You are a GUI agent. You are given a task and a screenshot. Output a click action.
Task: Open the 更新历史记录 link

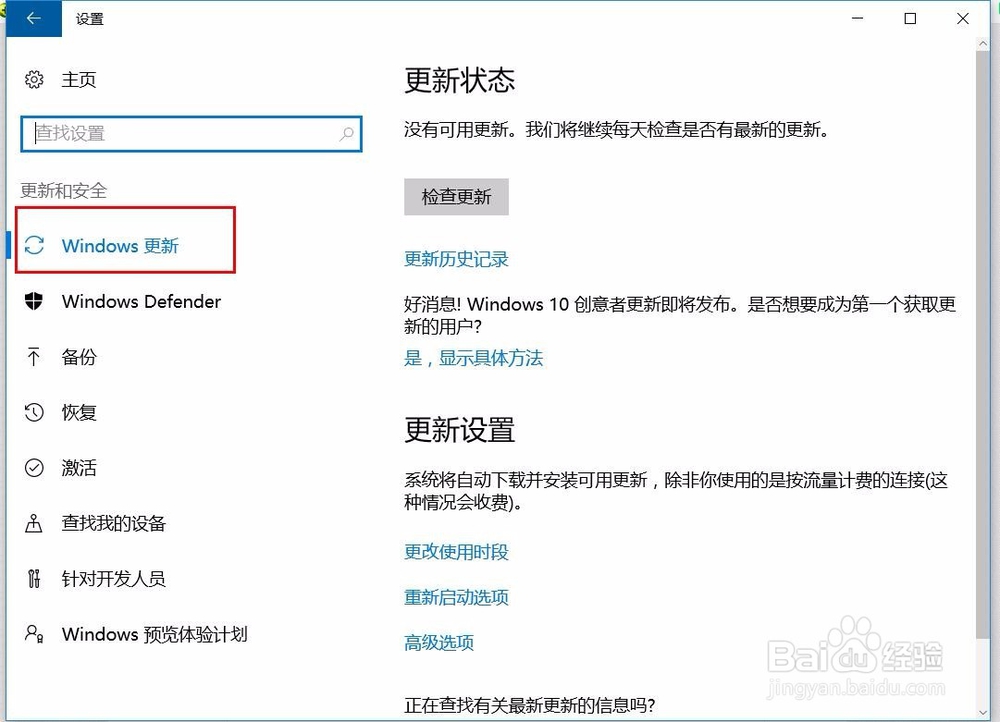[x=456, y=259]
